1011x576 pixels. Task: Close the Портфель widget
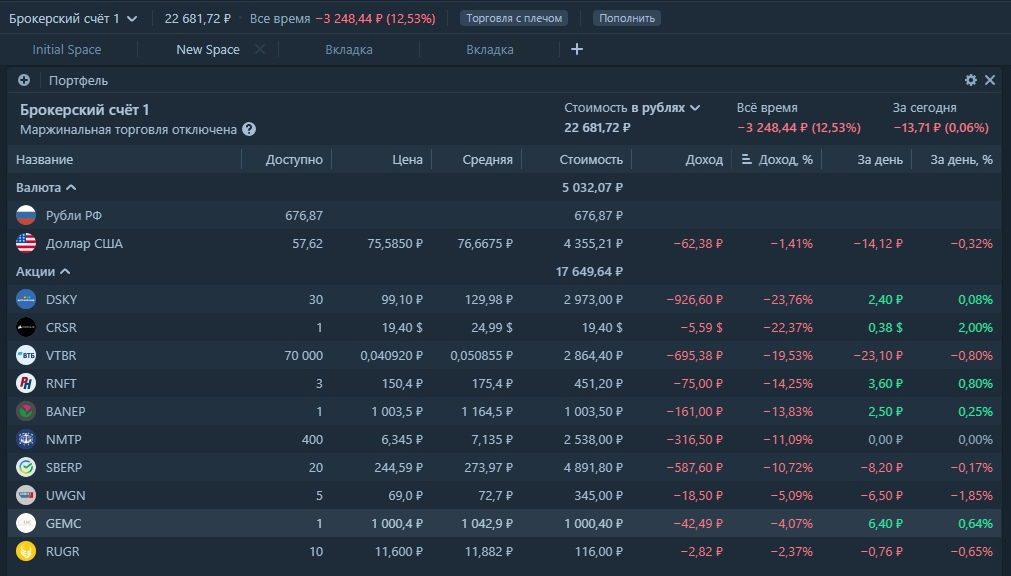click(x=990, y=80)
